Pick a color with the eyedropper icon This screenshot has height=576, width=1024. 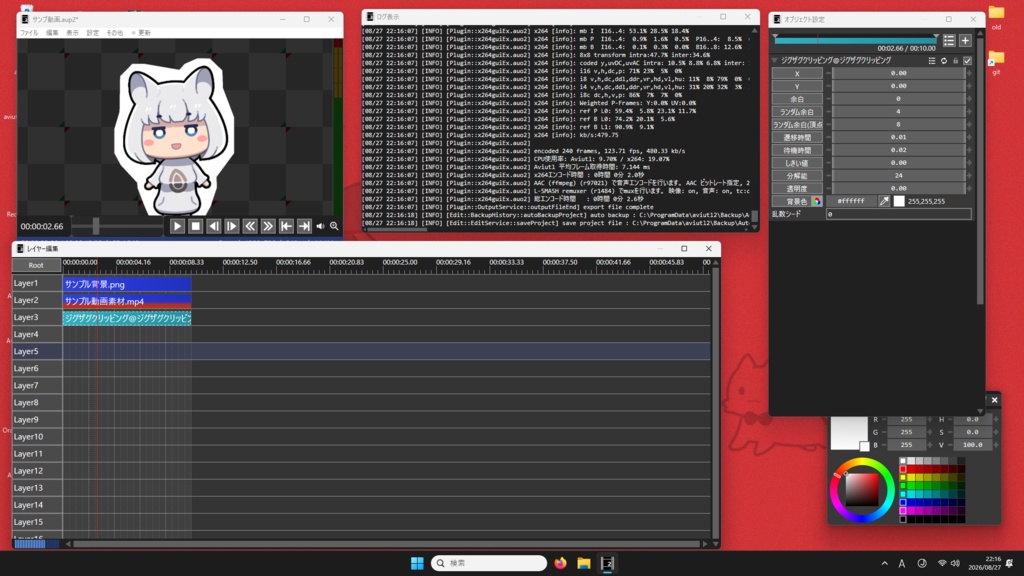(x=884, y=201)
